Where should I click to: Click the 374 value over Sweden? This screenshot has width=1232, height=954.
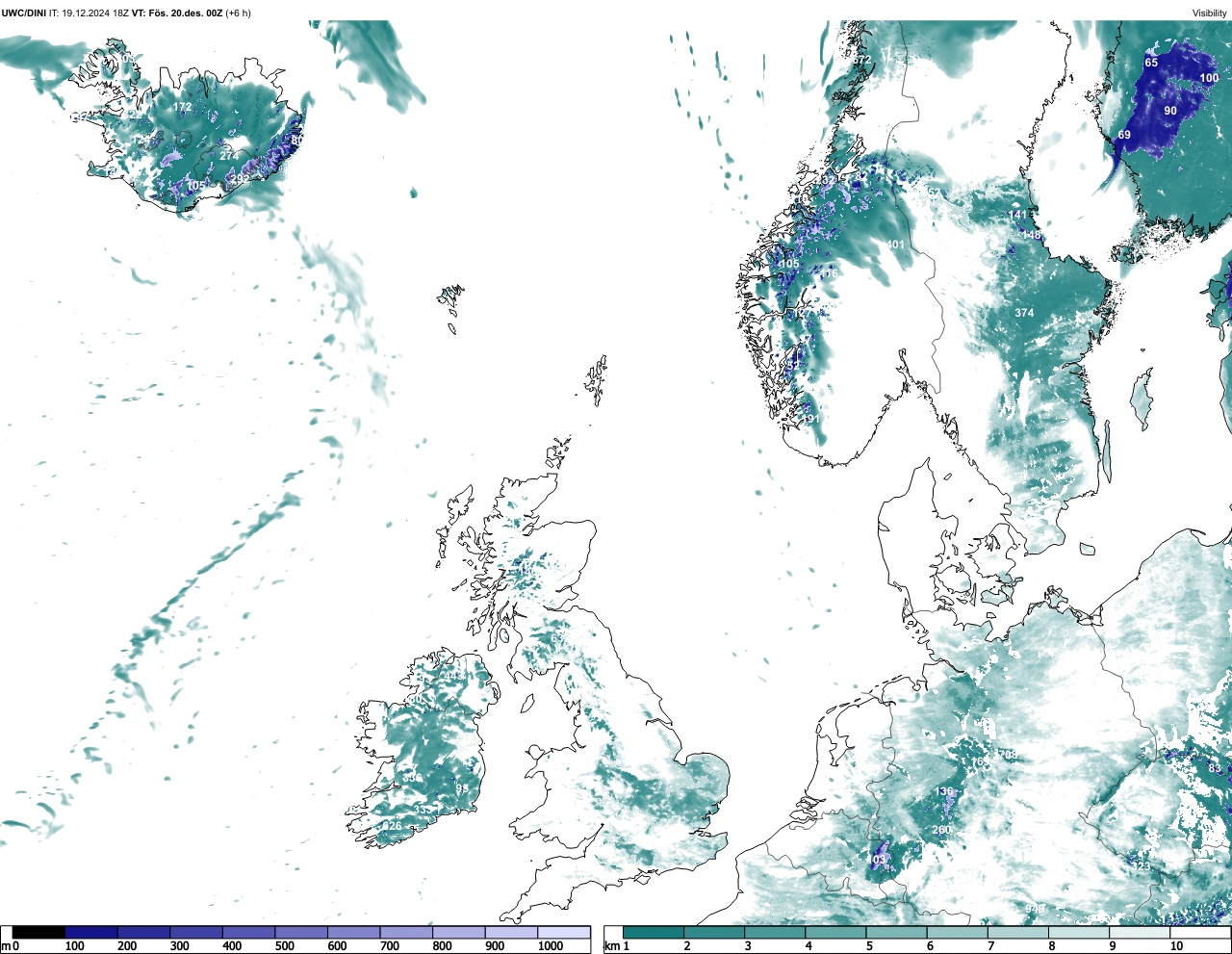[1024, 313]
